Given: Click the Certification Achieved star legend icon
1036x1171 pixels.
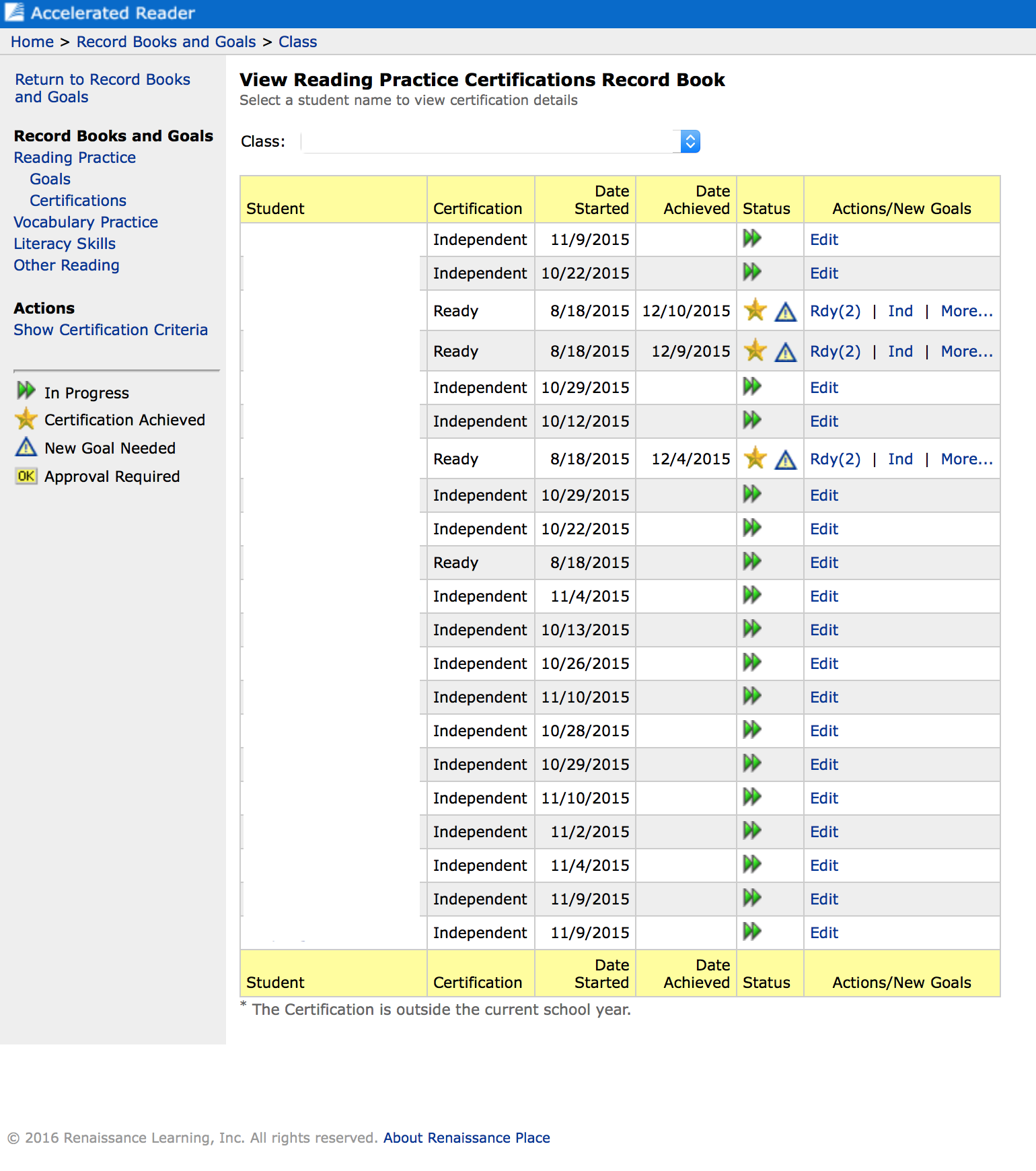Looking at the screenshot, I should coord(26,419).
